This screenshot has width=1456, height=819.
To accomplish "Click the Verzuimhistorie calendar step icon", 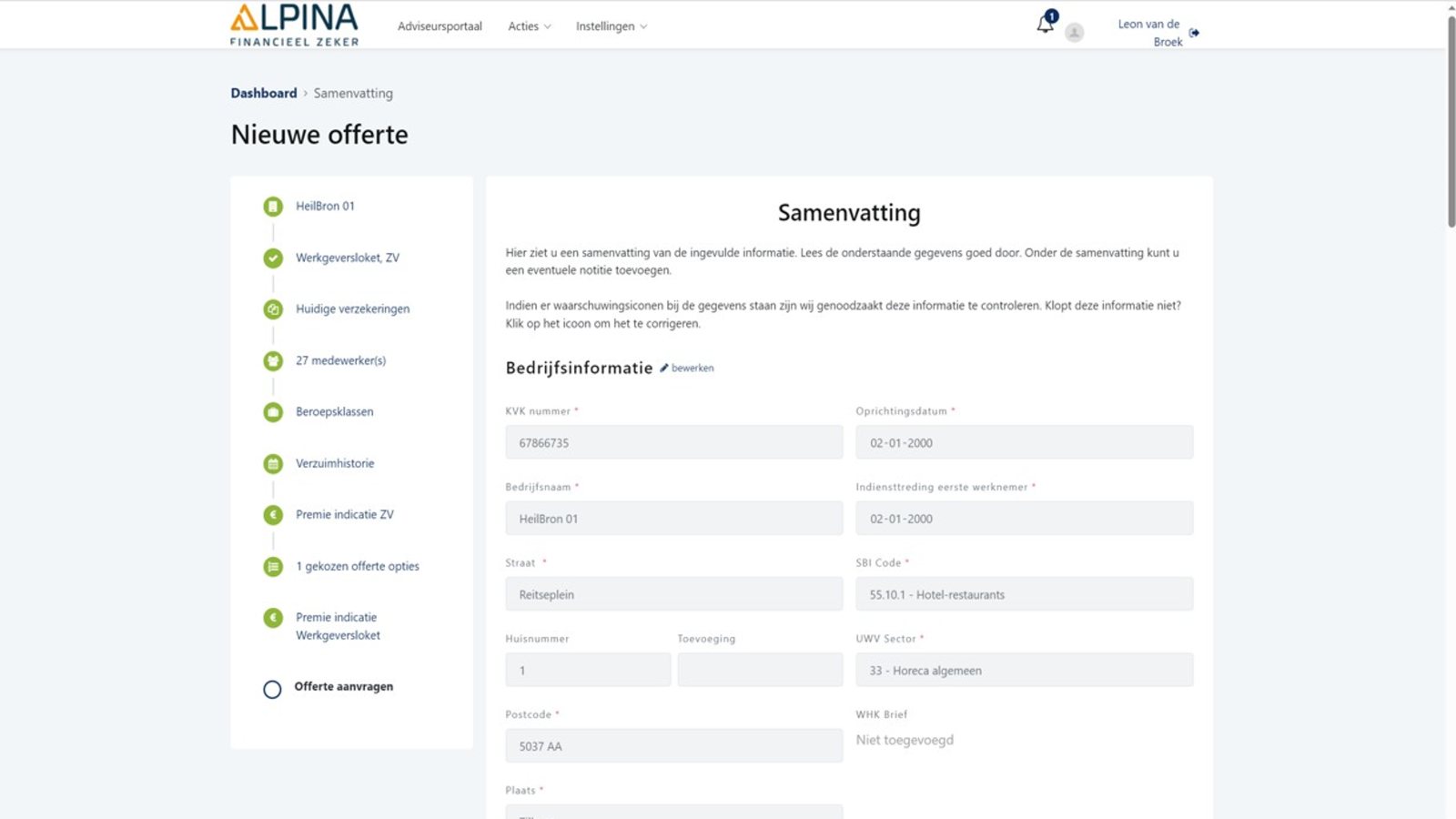I will [273, 464].
